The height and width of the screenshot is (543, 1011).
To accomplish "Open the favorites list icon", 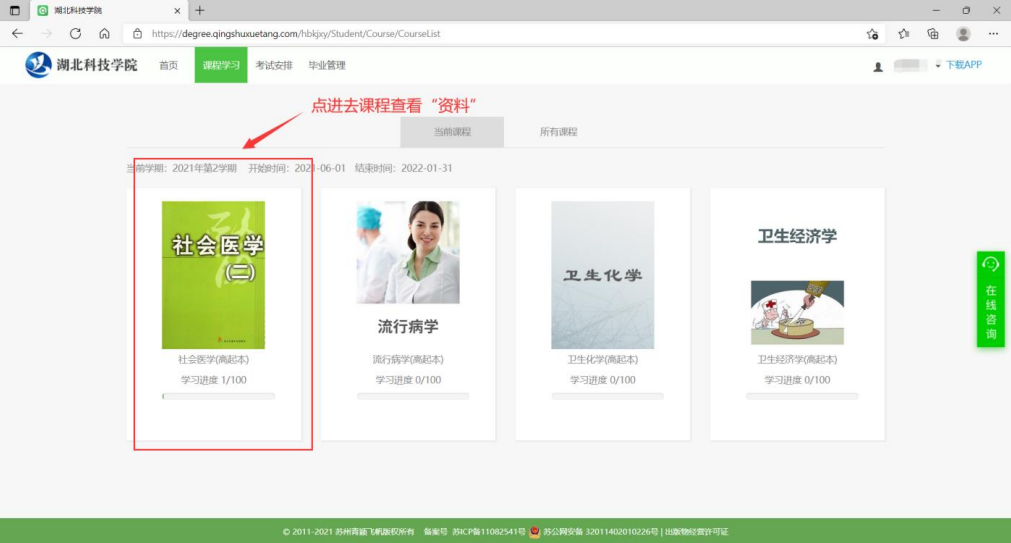I will coord(903,34).
